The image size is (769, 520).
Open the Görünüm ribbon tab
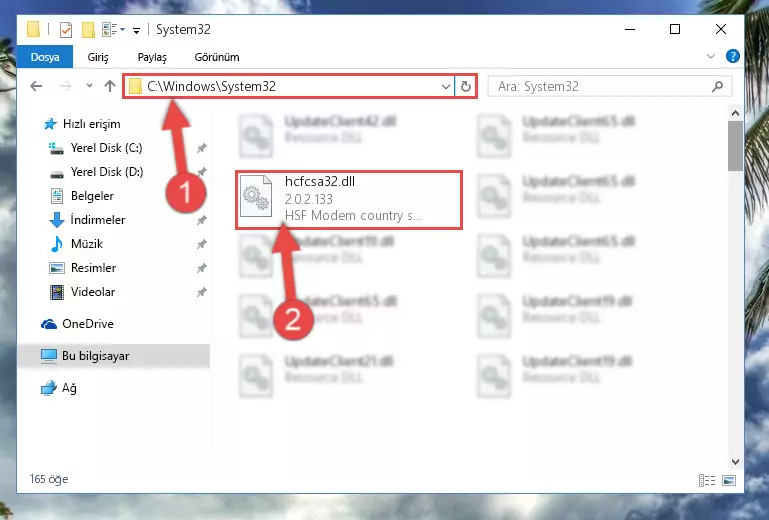click(x=217, y=57)
